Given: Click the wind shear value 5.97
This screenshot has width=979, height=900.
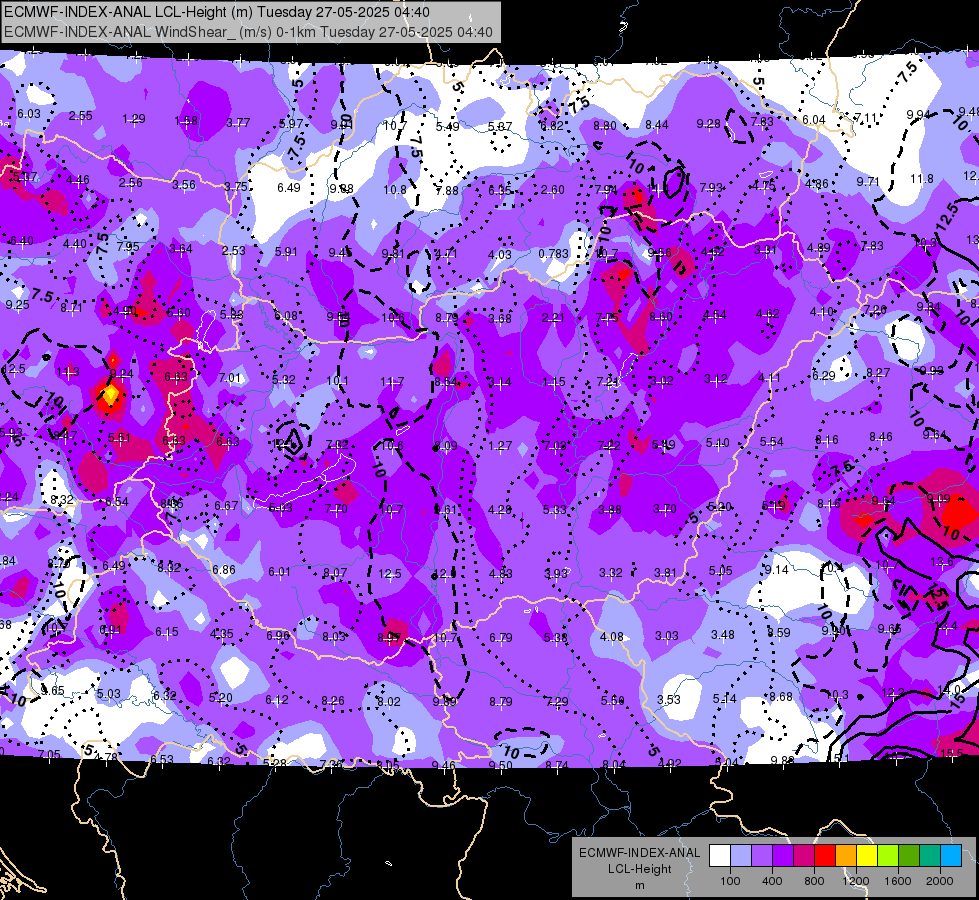Looking at the screenshot, I should click(291, 124).
